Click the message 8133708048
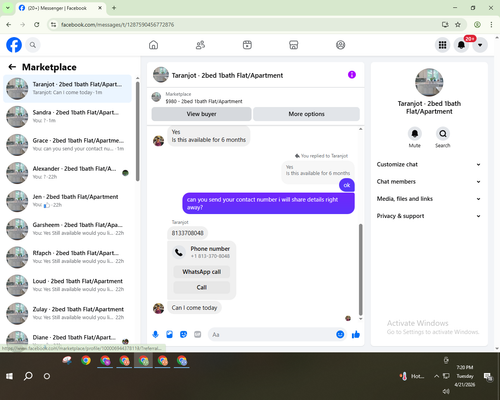 point(187,233)
